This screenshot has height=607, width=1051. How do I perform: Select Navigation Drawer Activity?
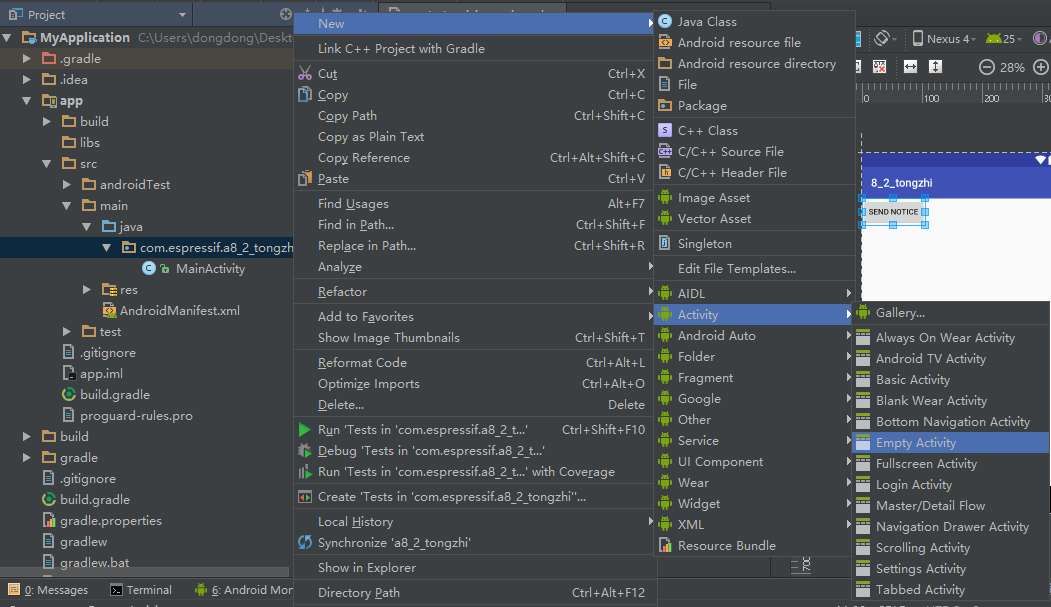[951, 527]
